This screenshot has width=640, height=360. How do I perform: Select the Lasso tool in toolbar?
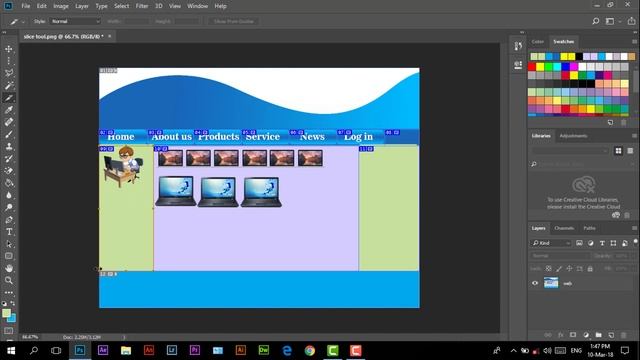pyautogui.click(x=9, y=73)
